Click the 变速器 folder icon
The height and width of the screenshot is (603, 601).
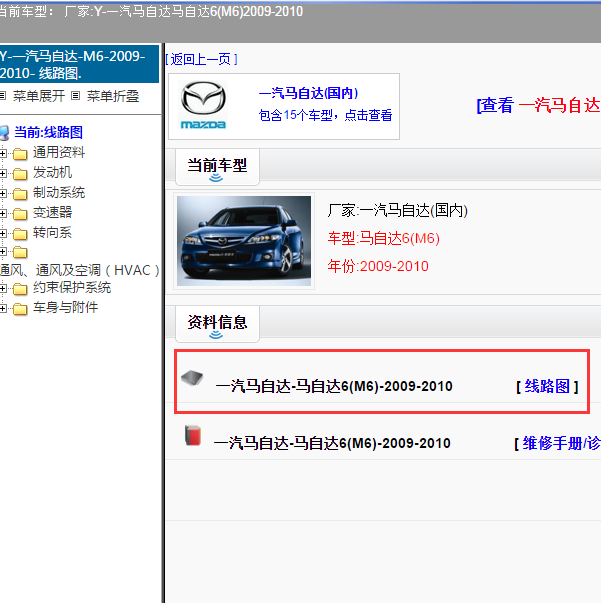20,213
